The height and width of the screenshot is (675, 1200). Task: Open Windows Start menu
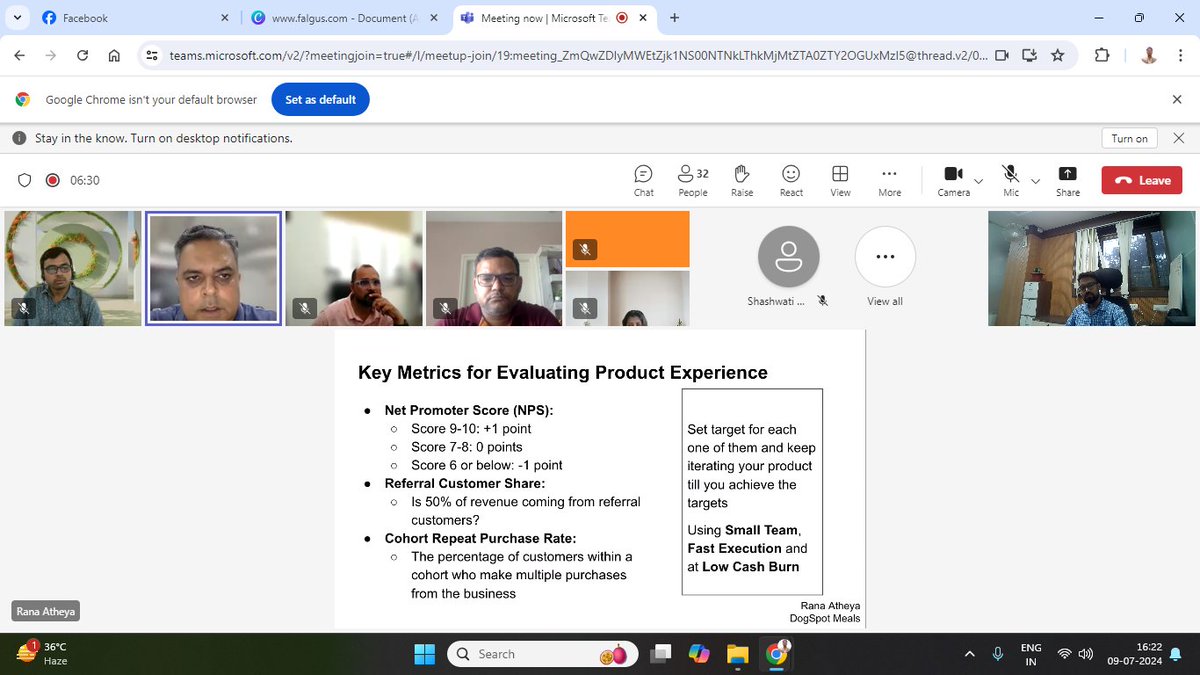[425, 654]
